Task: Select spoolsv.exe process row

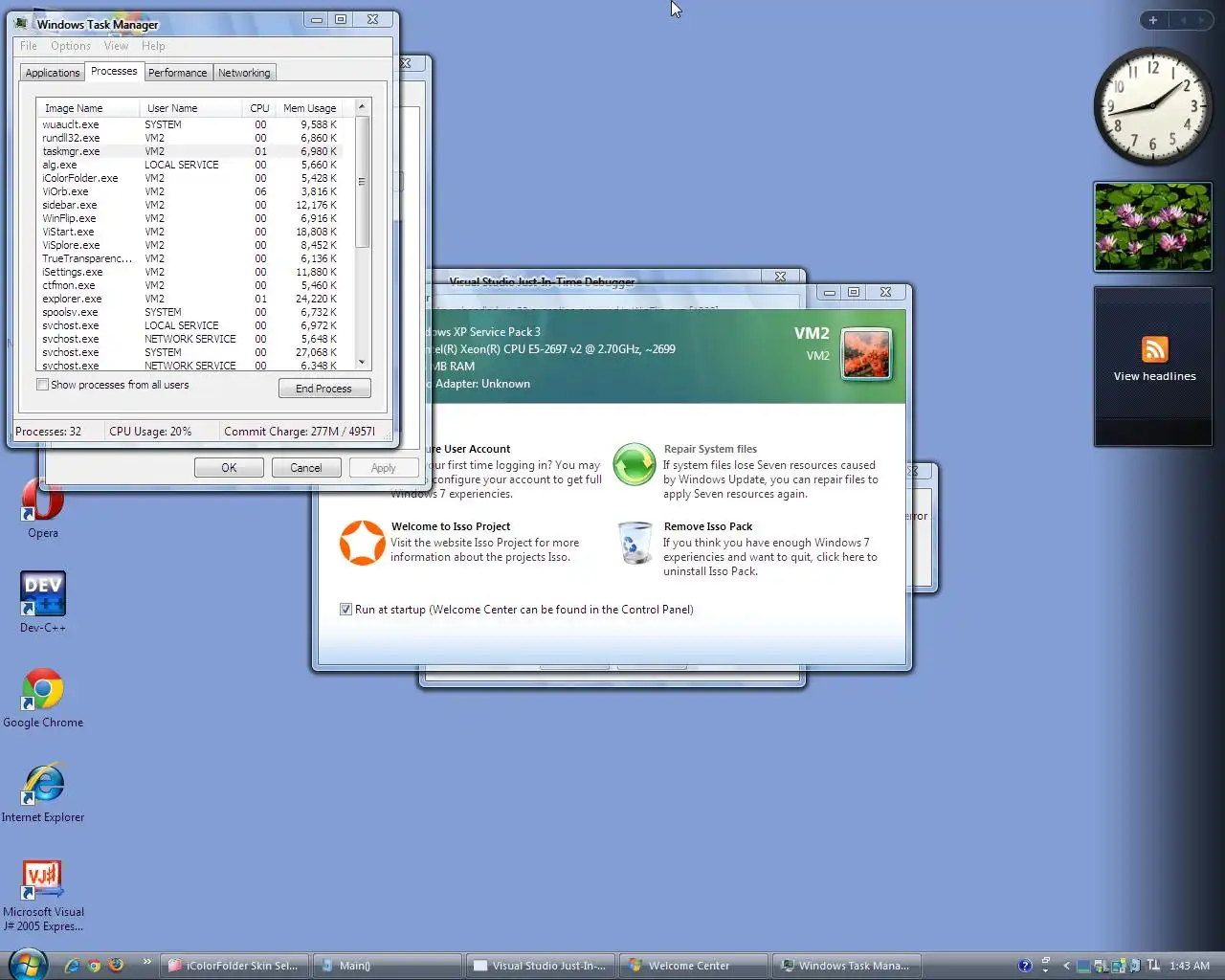Action: click(189, 312)
